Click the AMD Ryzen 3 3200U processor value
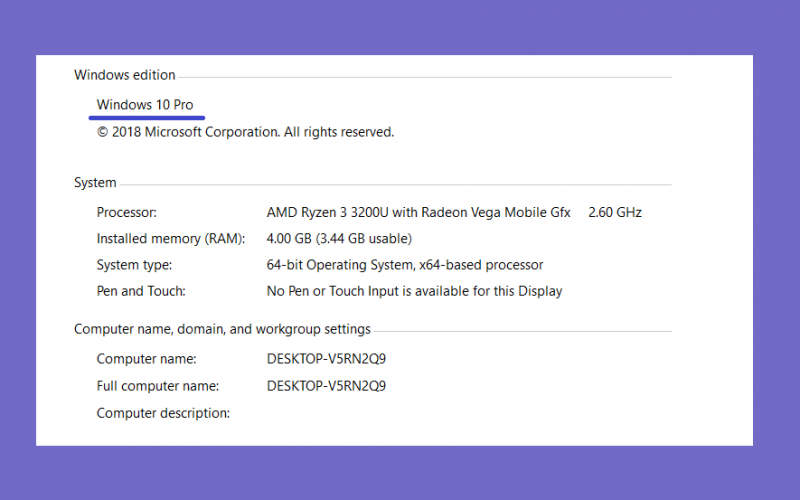The width and height of the screenshot is (800, 500). [418, 212]
